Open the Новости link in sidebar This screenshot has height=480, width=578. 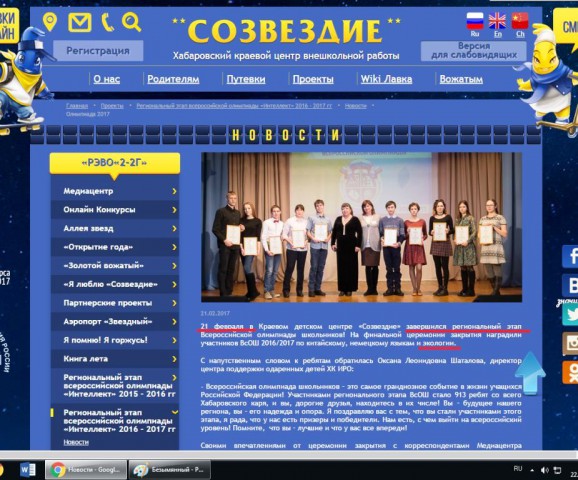[76, 442]
